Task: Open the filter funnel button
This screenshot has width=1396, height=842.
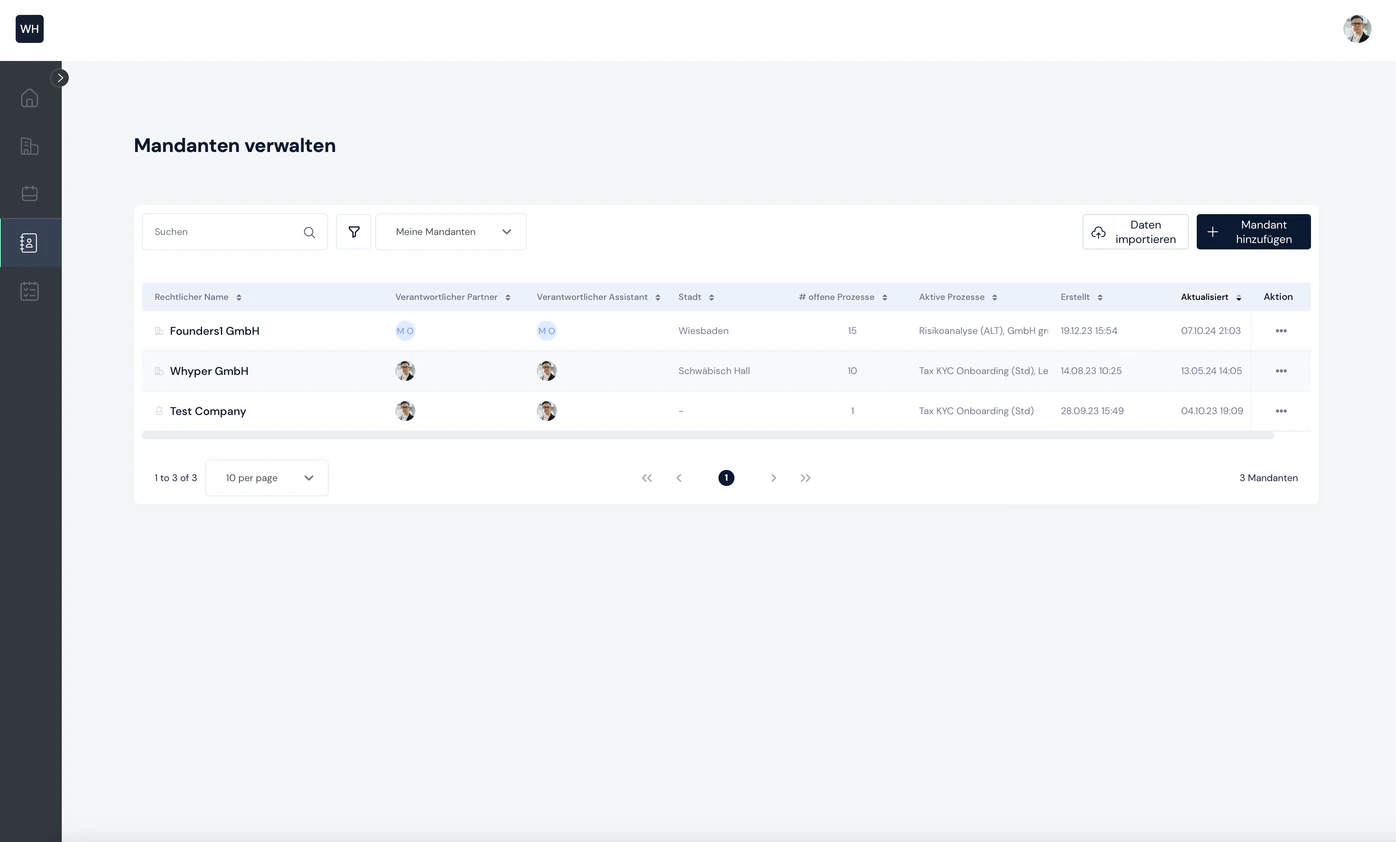Action: [354, 232]
